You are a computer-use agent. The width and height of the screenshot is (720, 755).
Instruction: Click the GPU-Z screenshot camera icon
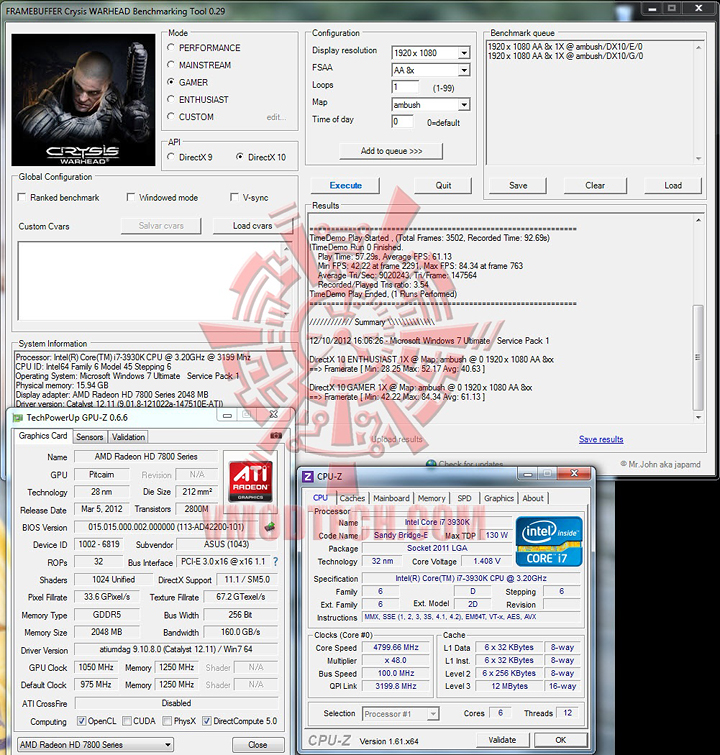(x=276, y=435)
